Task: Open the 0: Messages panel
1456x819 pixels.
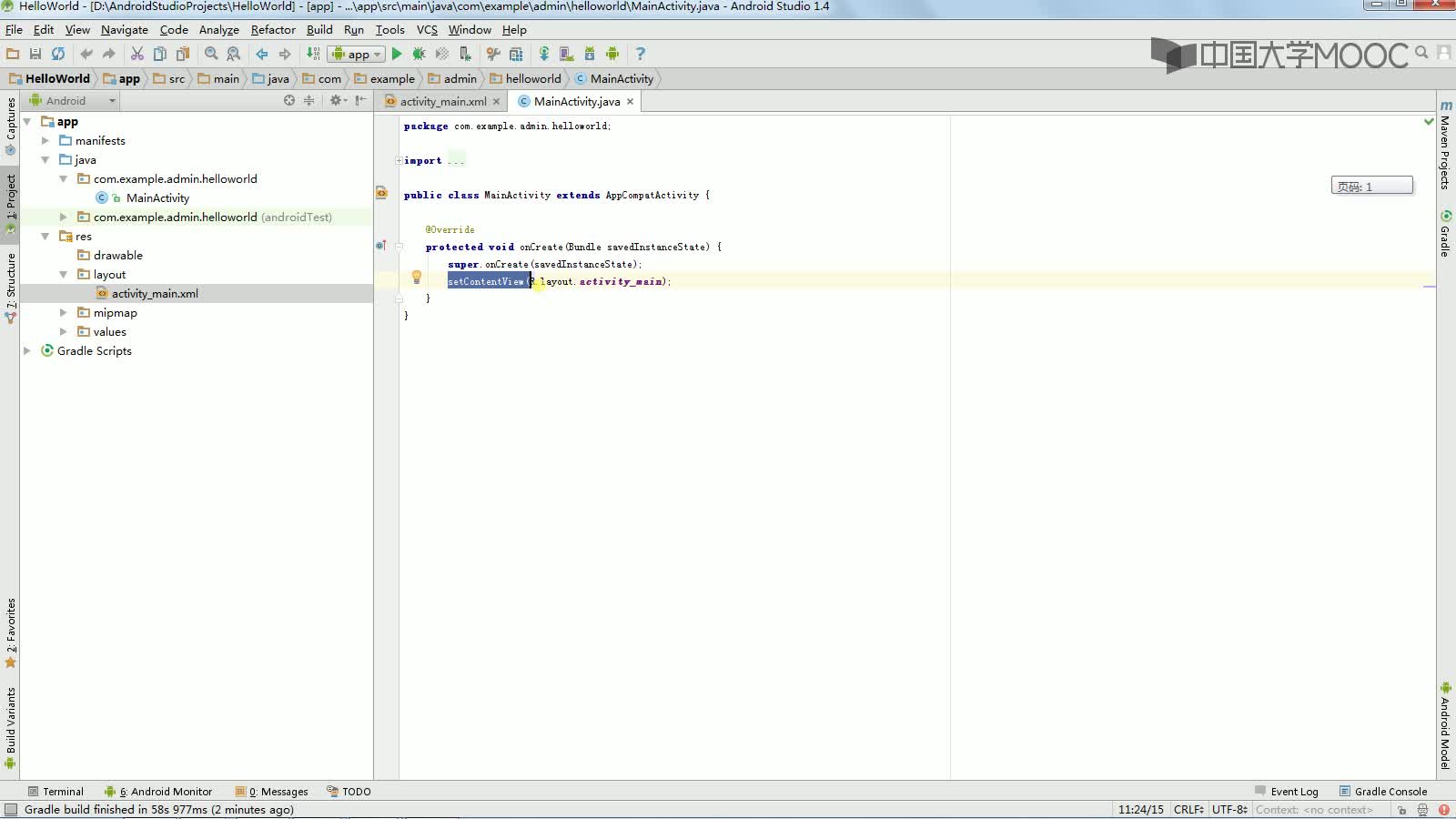Action: point(271,792)
